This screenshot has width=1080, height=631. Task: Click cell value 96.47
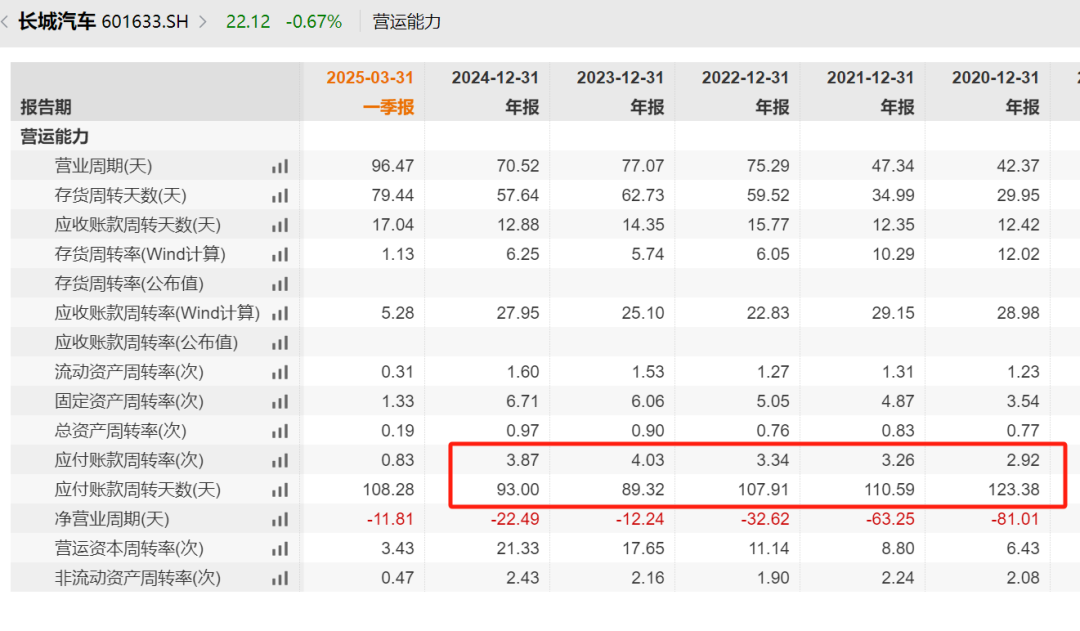[393, 166]
